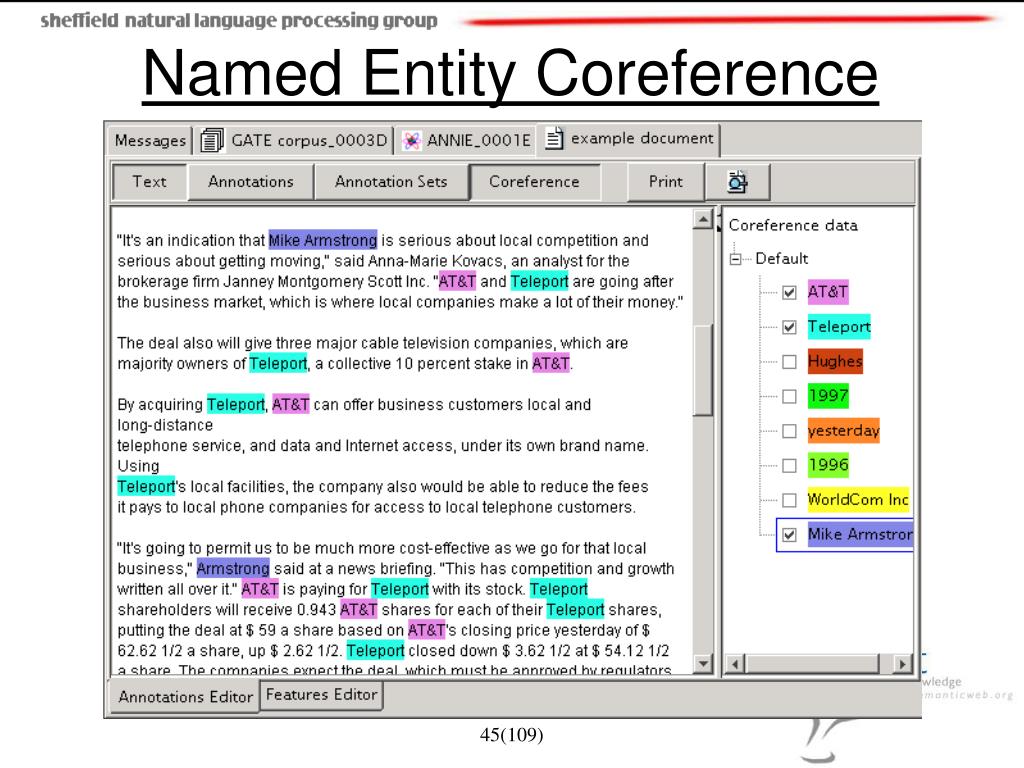This screenshot has height=768, width=1024.
Task: Click the coreference panel horizontal scrollbar thumb
Action: coord(813,665)
